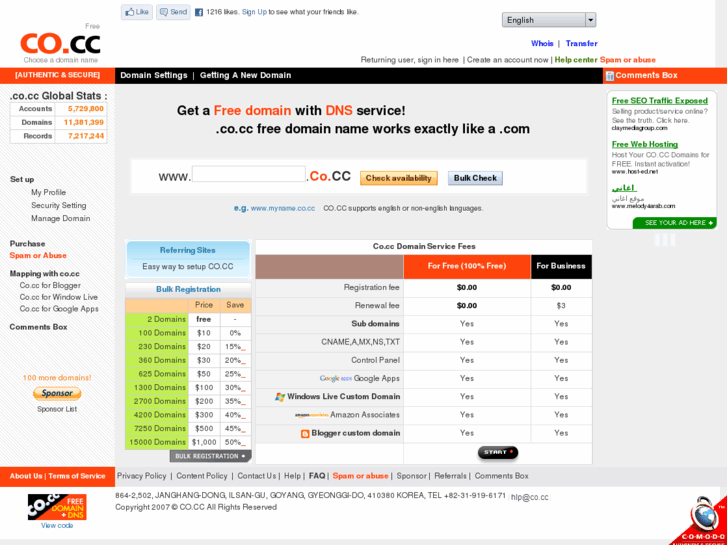Open My Profile in sidebar

tap(48, 192)
